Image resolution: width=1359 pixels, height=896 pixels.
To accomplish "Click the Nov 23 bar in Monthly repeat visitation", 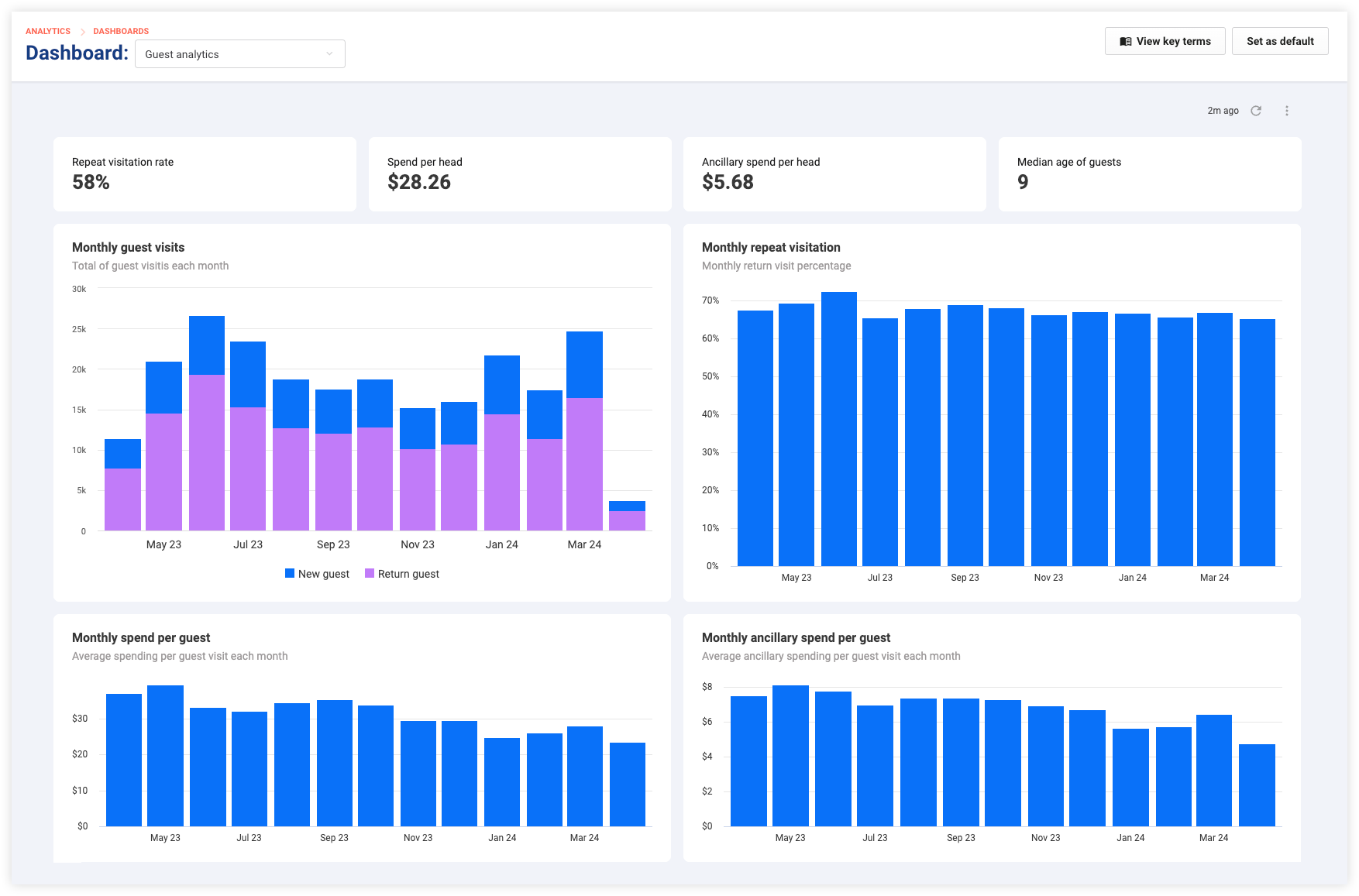I will click(x=1049, y=441).
